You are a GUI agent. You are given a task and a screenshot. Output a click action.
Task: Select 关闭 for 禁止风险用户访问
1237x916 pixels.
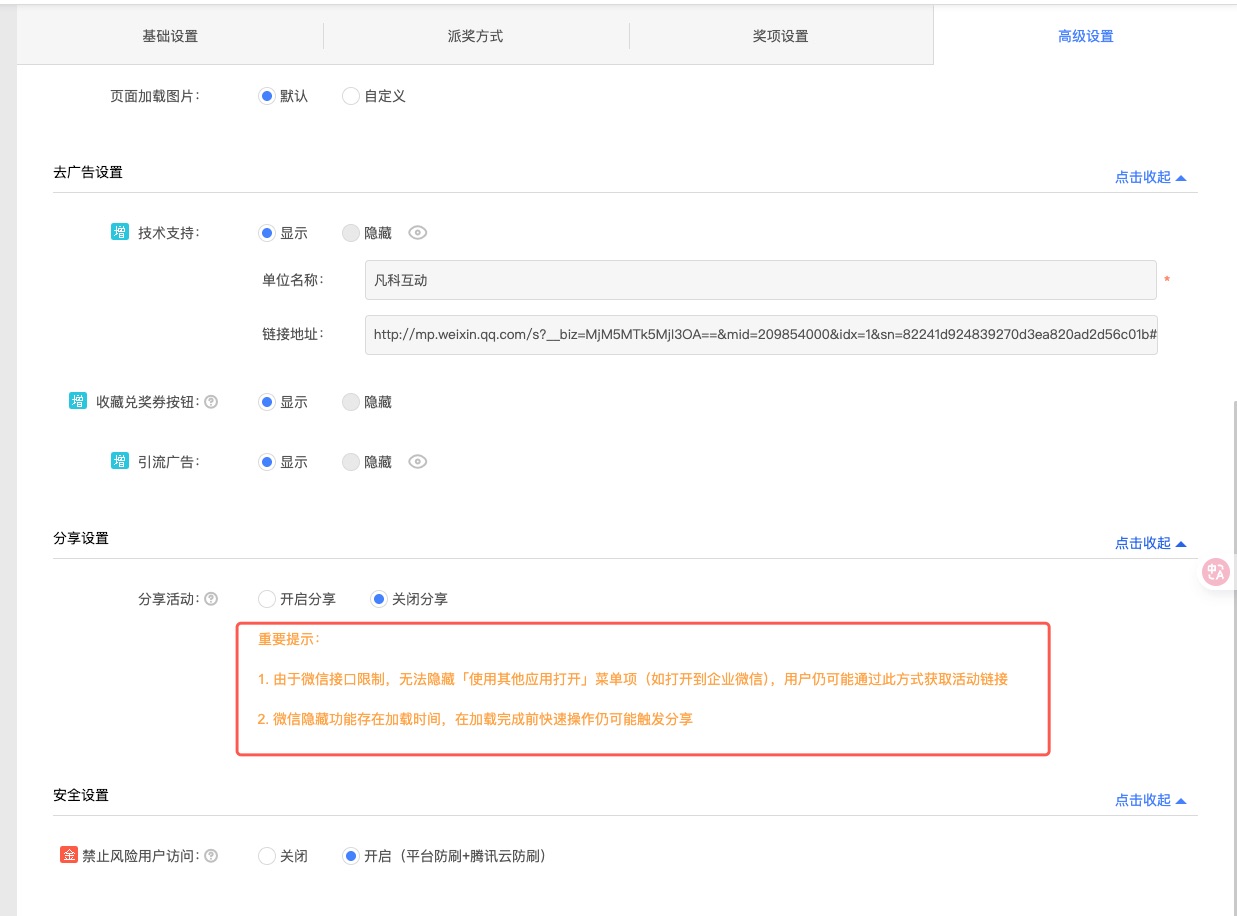267,856
